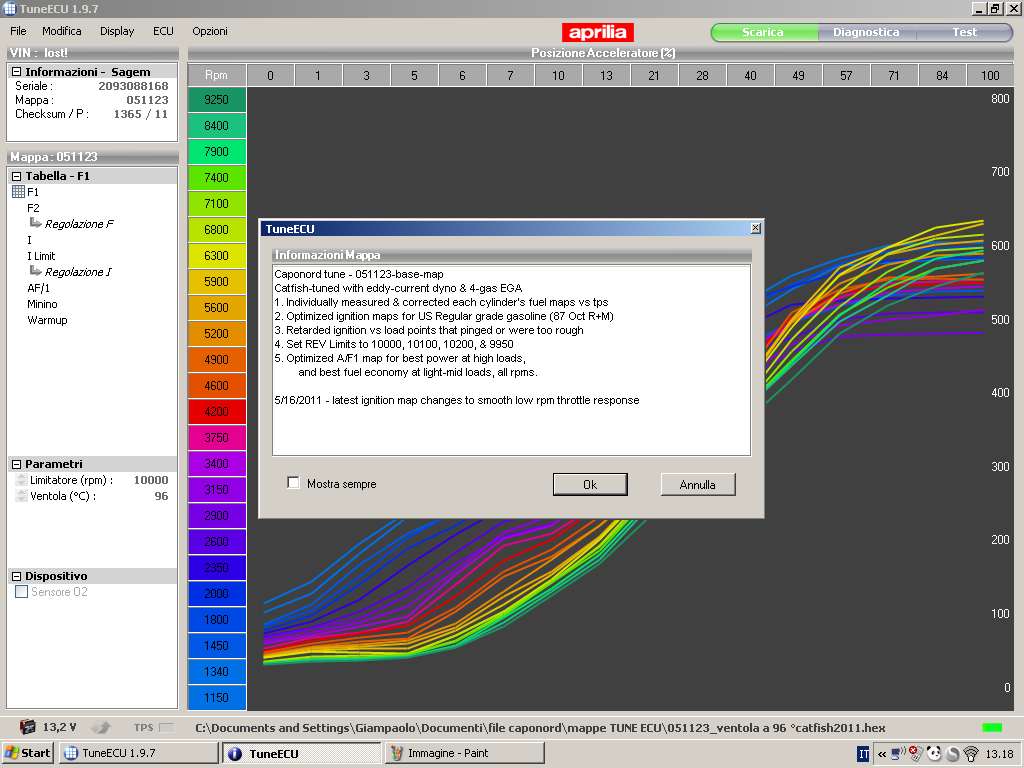Select the Minino table item
This screenshot has height=768, width=1024.
42,304
